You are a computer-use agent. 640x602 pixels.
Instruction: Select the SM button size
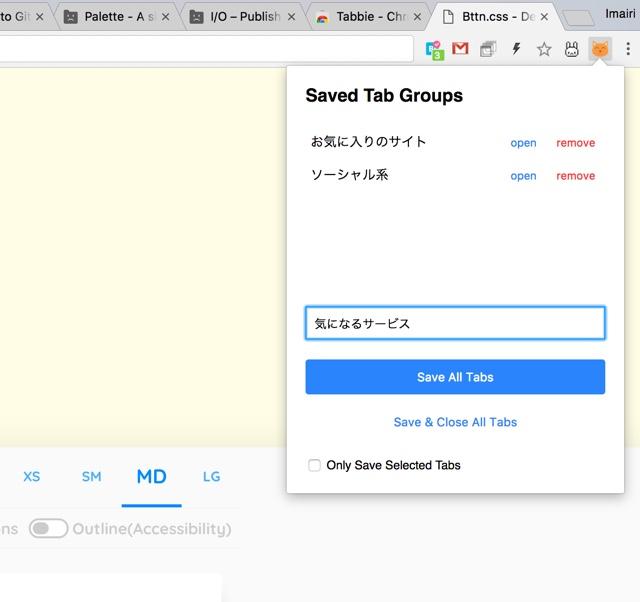point(91,477)
